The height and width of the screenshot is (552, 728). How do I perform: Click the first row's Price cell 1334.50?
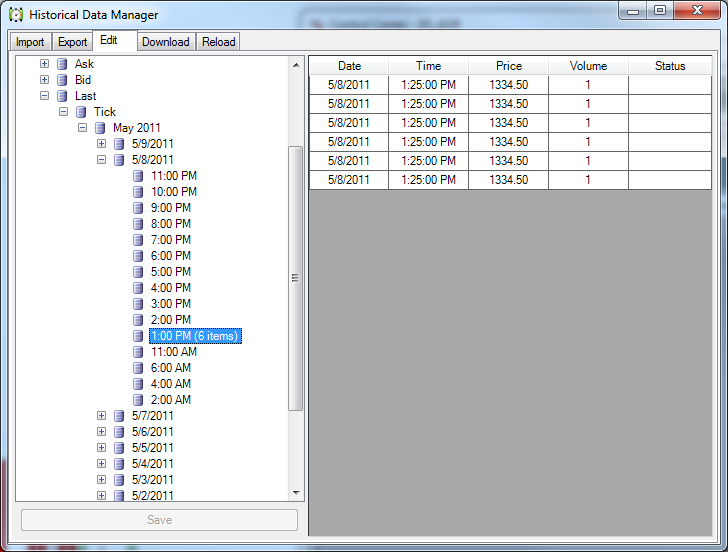tap(509, 85)
